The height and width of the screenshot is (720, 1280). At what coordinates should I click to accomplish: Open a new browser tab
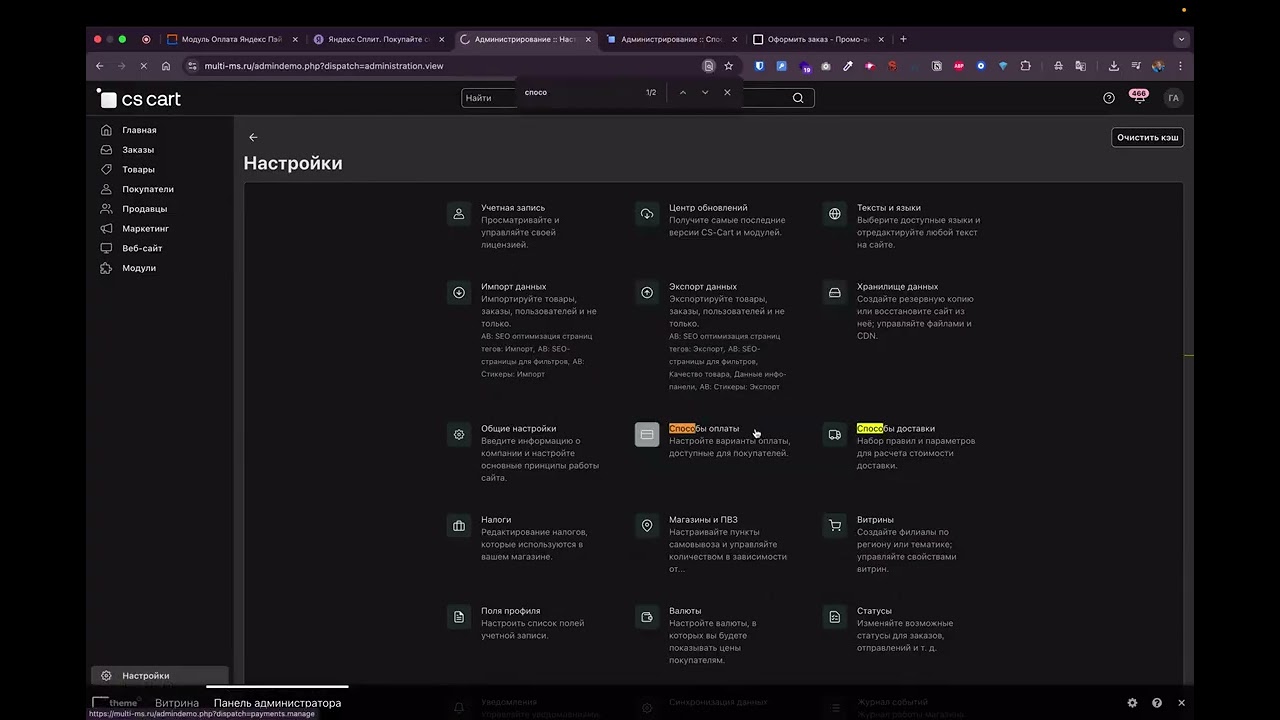point(903,39)
